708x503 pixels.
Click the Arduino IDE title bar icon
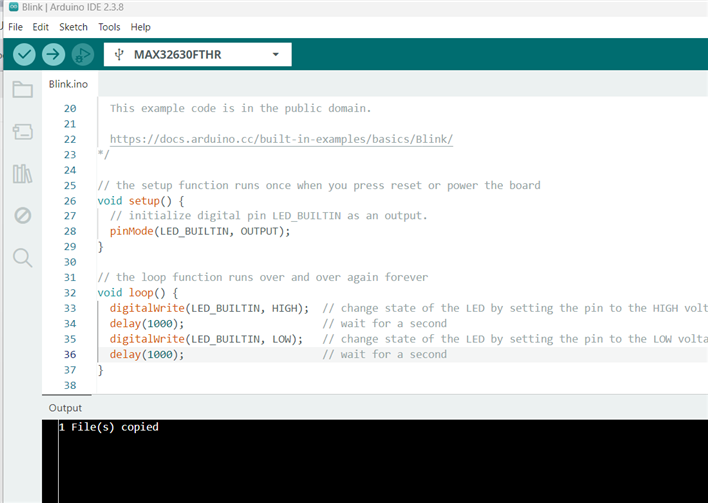14,7
